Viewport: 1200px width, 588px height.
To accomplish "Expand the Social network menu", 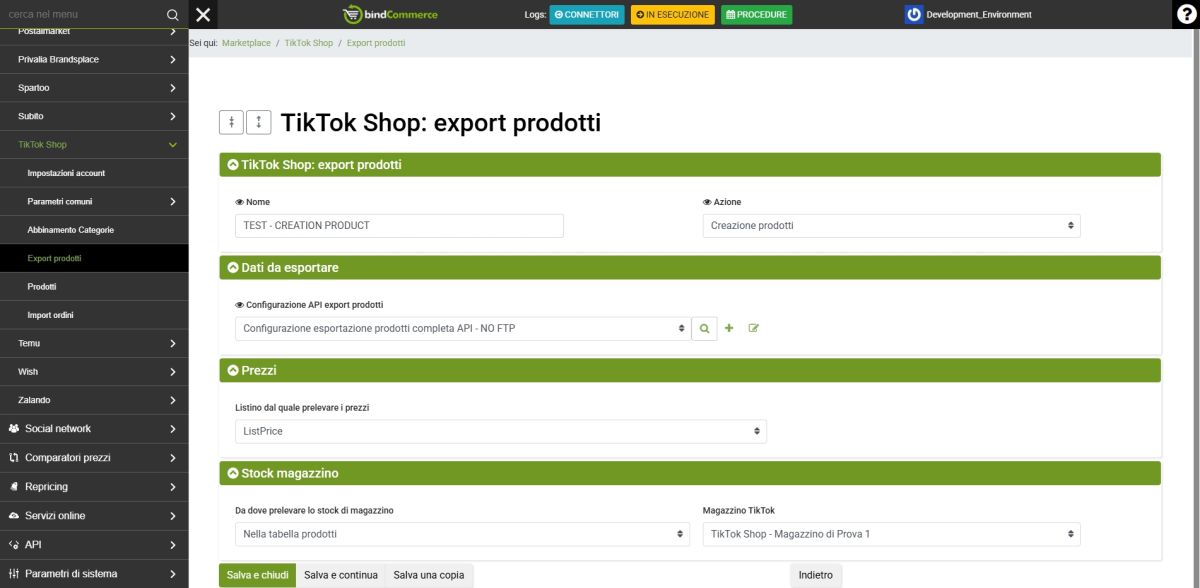I will (94, 429).
